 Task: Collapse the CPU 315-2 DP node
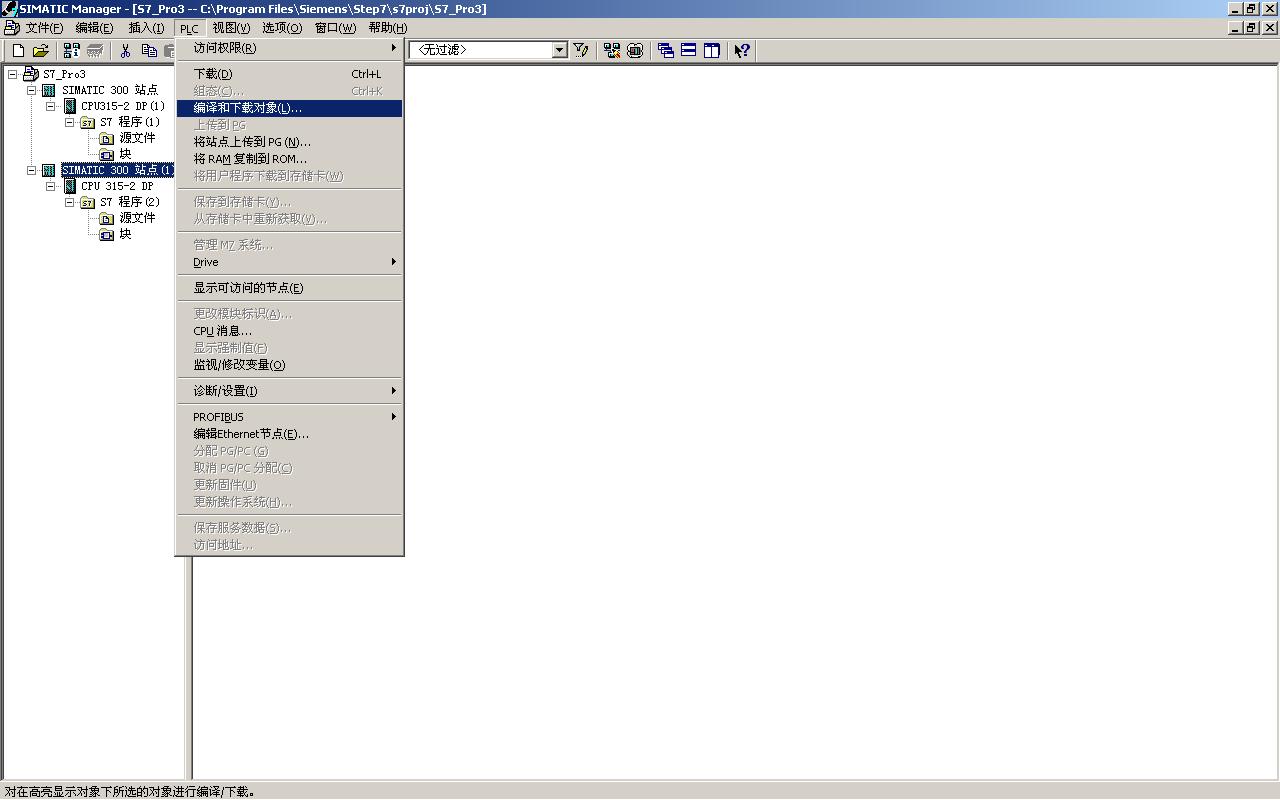coord(50,186)
